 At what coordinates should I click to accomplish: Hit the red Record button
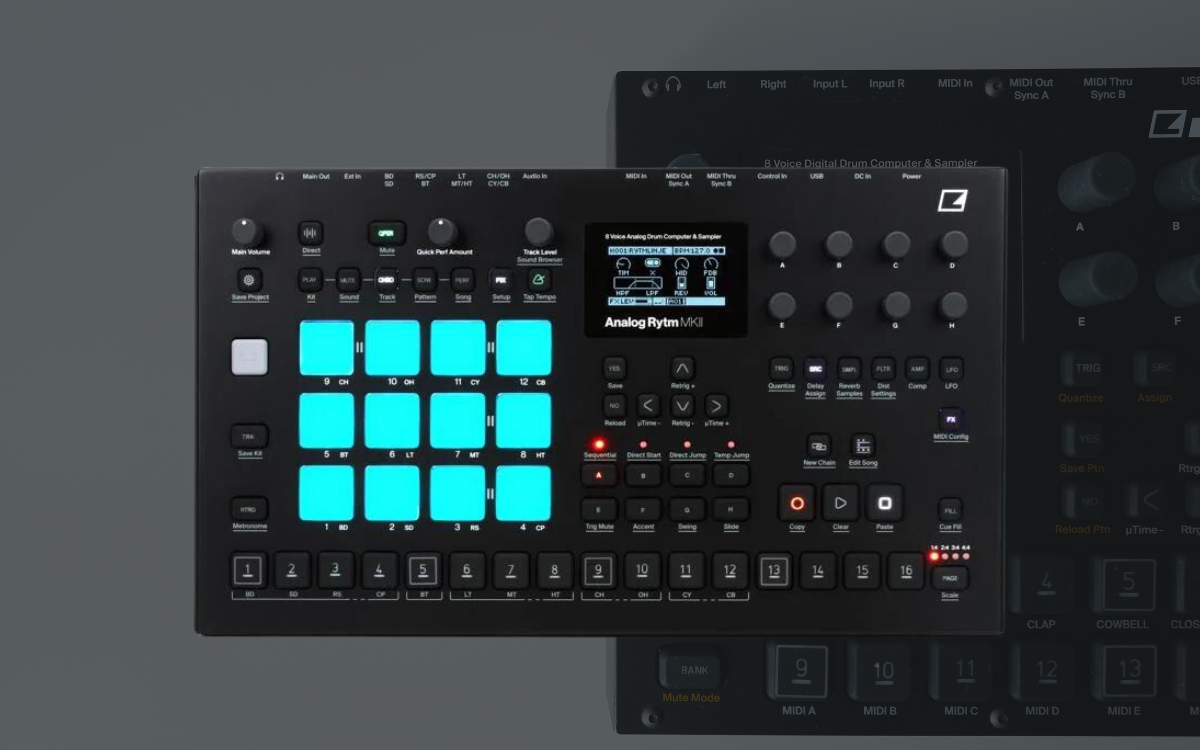click(797, 503)
